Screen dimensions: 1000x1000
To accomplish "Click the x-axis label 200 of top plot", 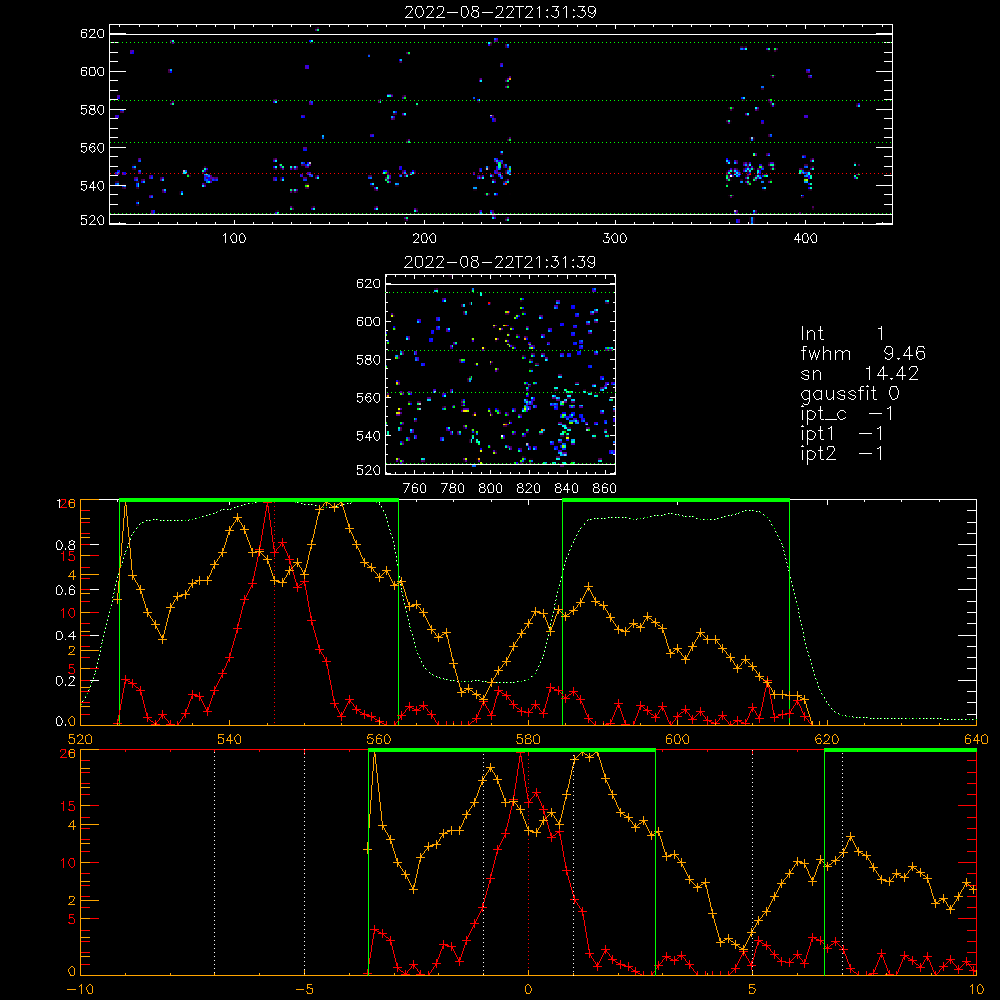I will (x=424, y=239).
